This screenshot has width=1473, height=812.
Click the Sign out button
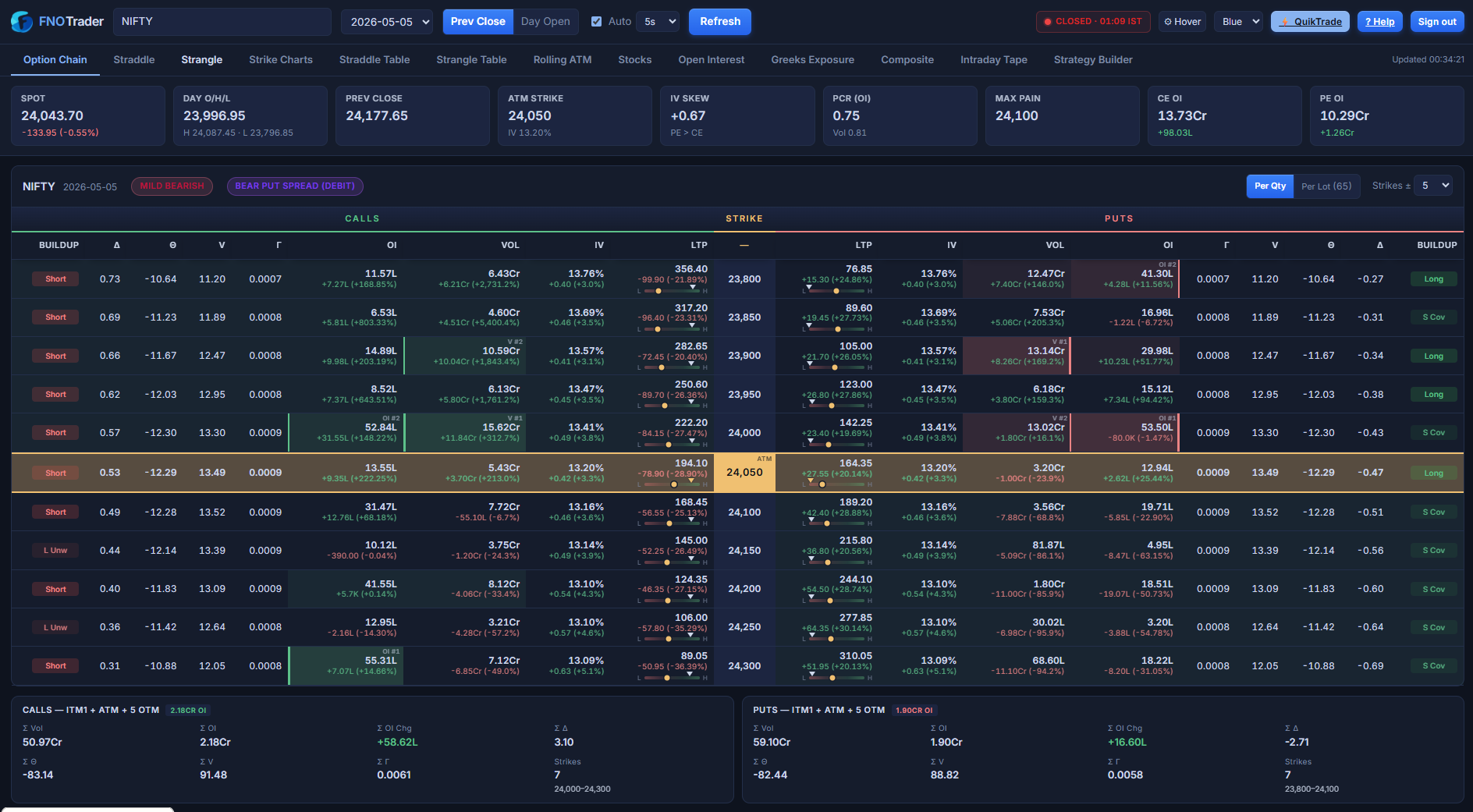tap(1437, 22)
